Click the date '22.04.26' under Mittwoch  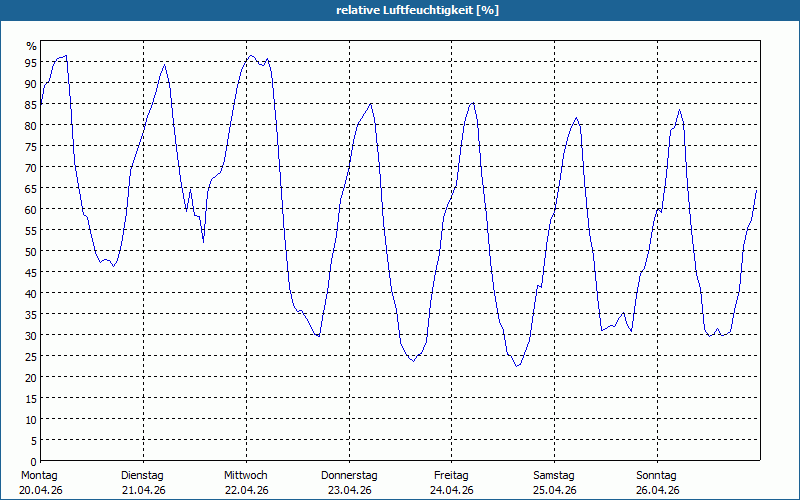point(246,490)
